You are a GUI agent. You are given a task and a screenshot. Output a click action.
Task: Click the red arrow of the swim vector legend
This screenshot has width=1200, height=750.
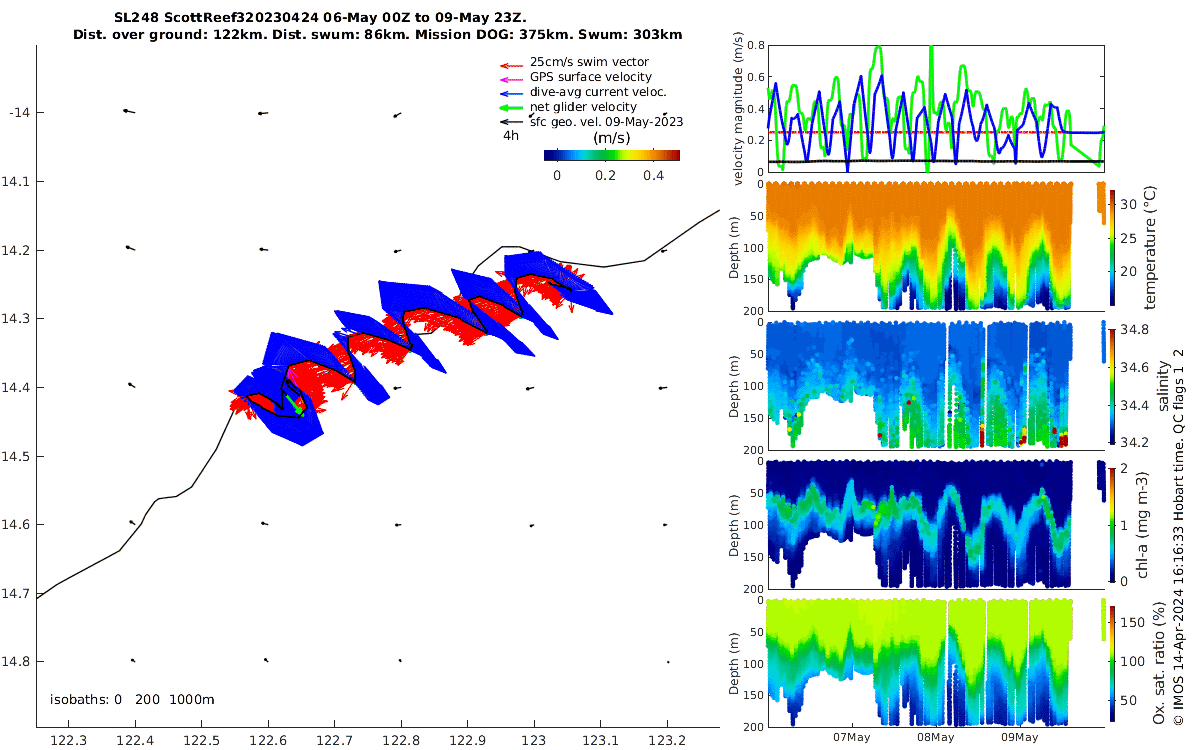tap(512, 66)
